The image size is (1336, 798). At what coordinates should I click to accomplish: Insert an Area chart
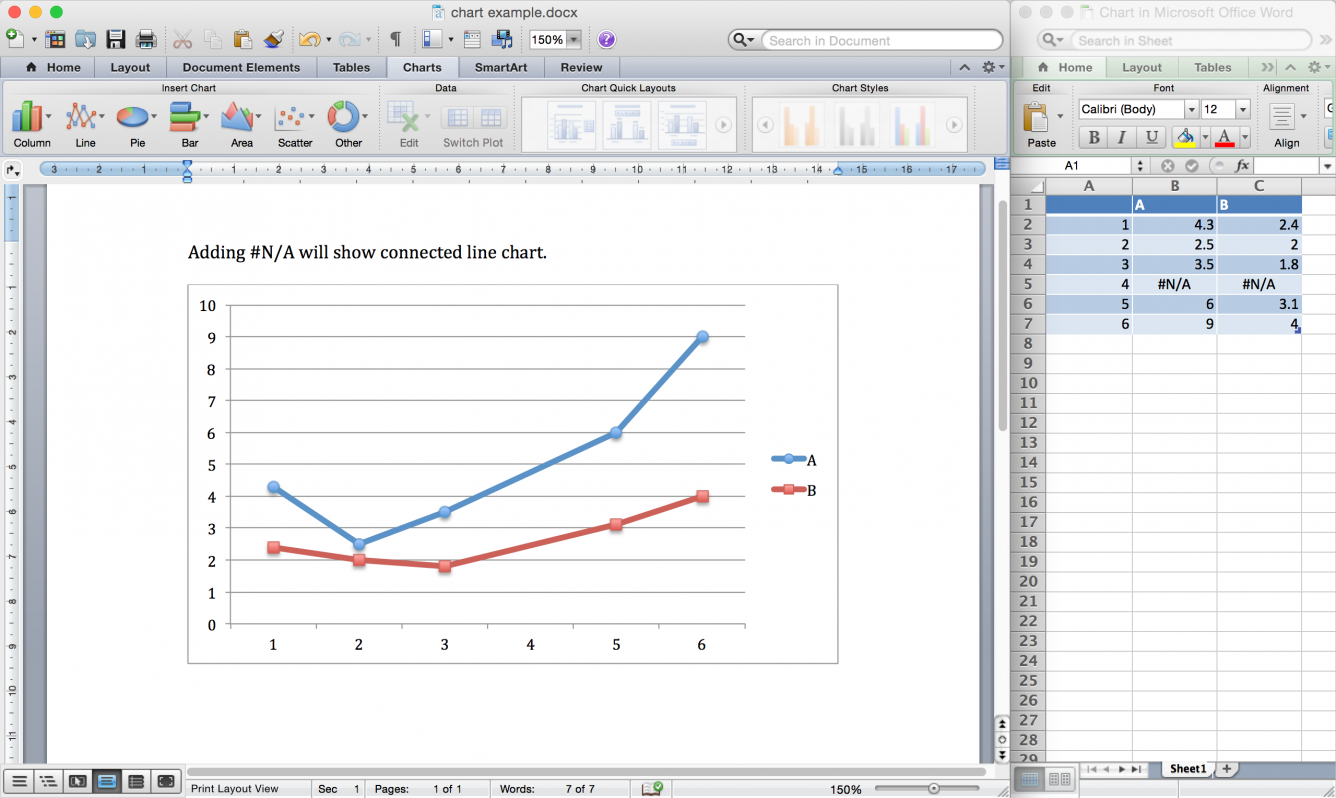pyautogui.click(x=238, y=120)
